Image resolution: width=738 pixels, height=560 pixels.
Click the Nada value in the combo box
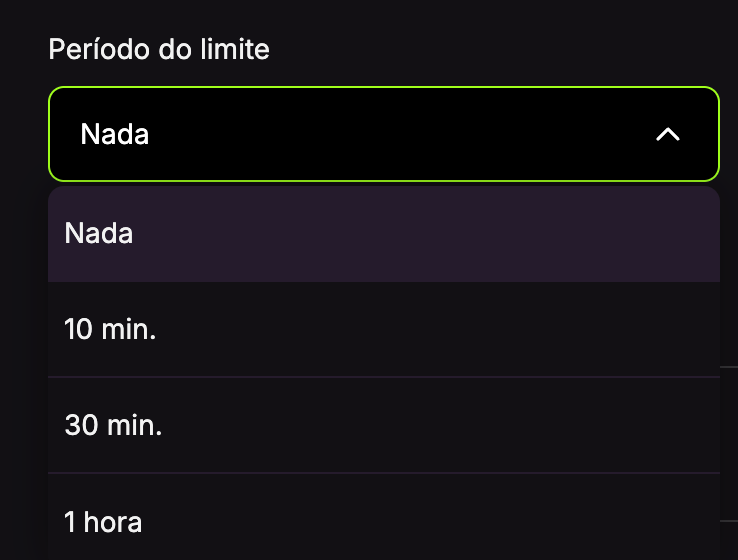[x=115, y=134]
